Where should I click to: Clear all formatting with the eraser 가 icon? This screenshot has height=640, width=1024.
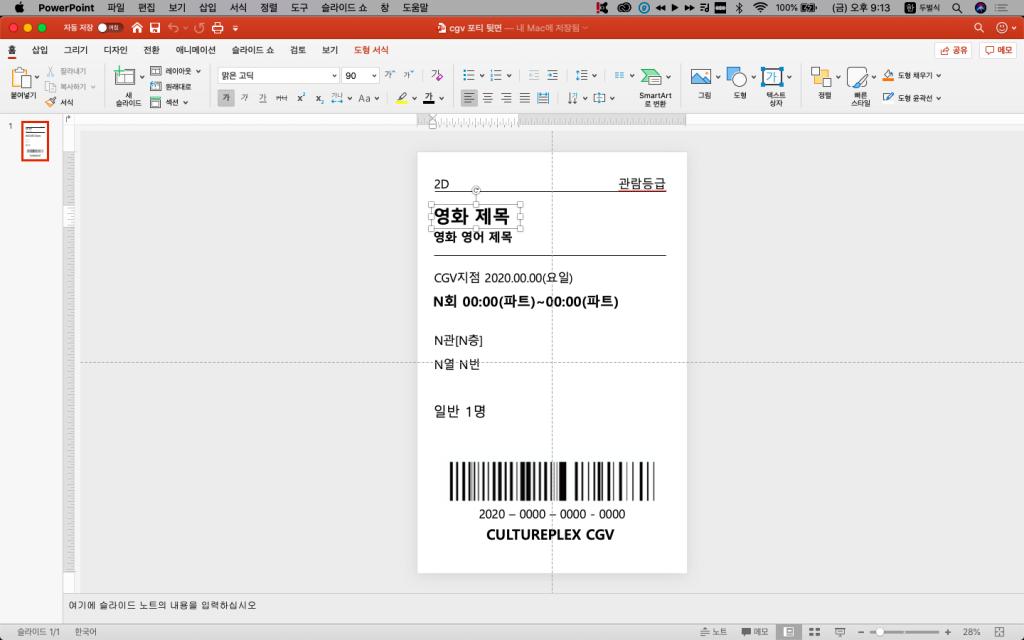click(437, 75)
